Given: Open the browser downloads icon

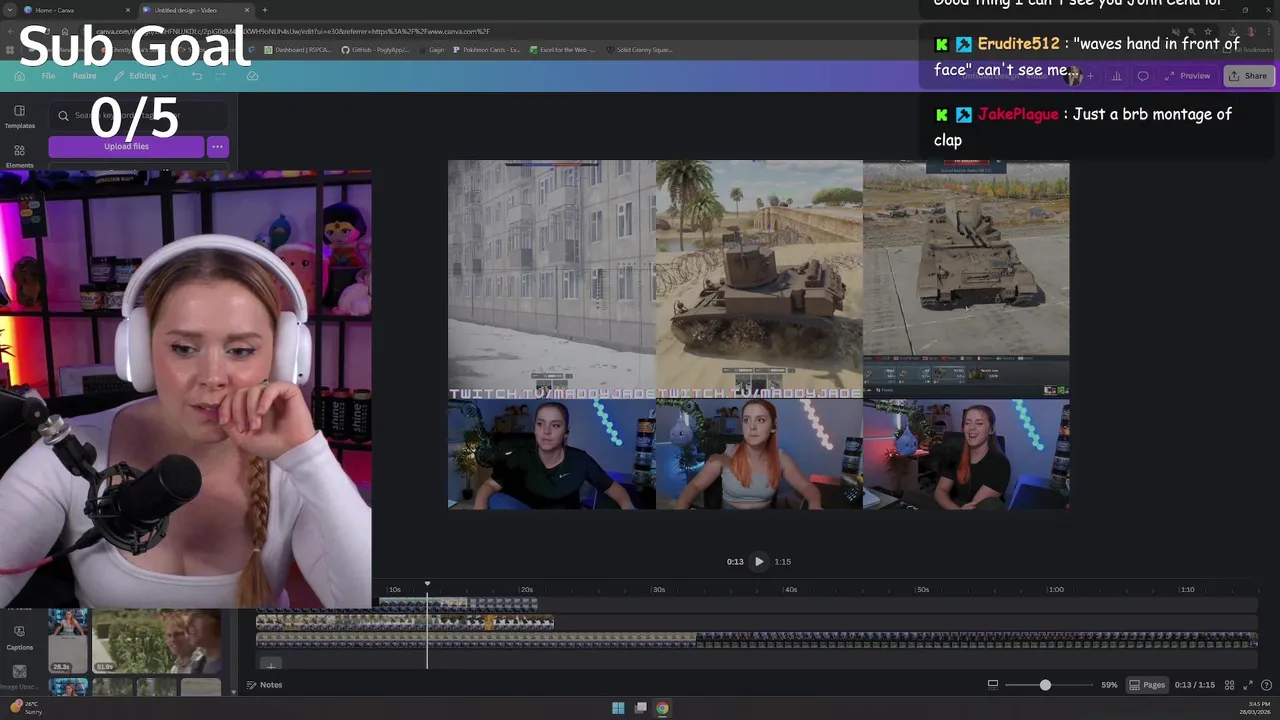Looking at the screenshot, I should (x=1232, y=31).
